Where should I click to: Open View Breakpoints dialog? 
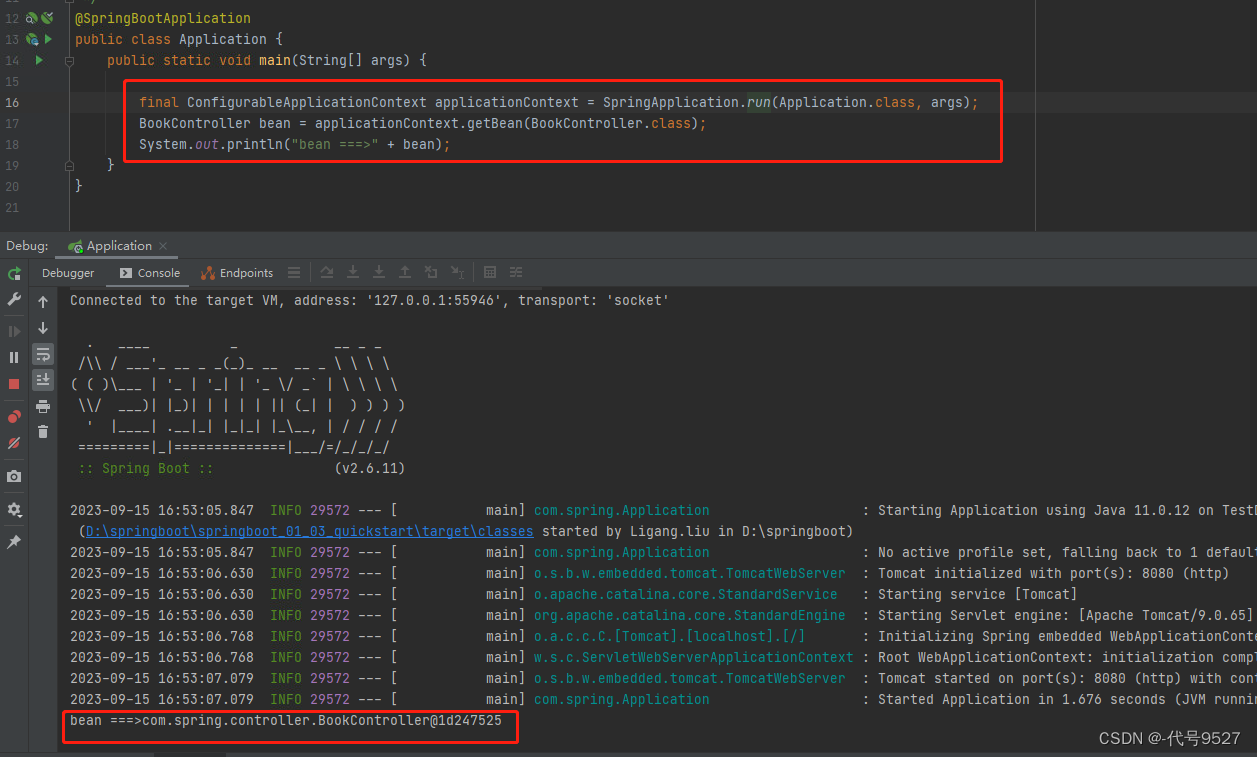click(14, 416)
